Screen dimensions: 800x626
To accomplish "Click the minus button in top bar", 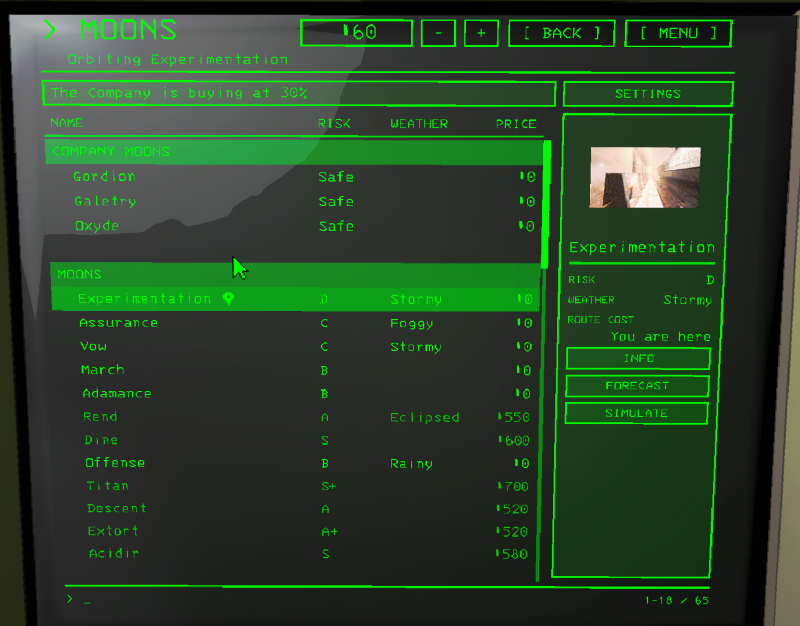I will [x=438, y=34].
